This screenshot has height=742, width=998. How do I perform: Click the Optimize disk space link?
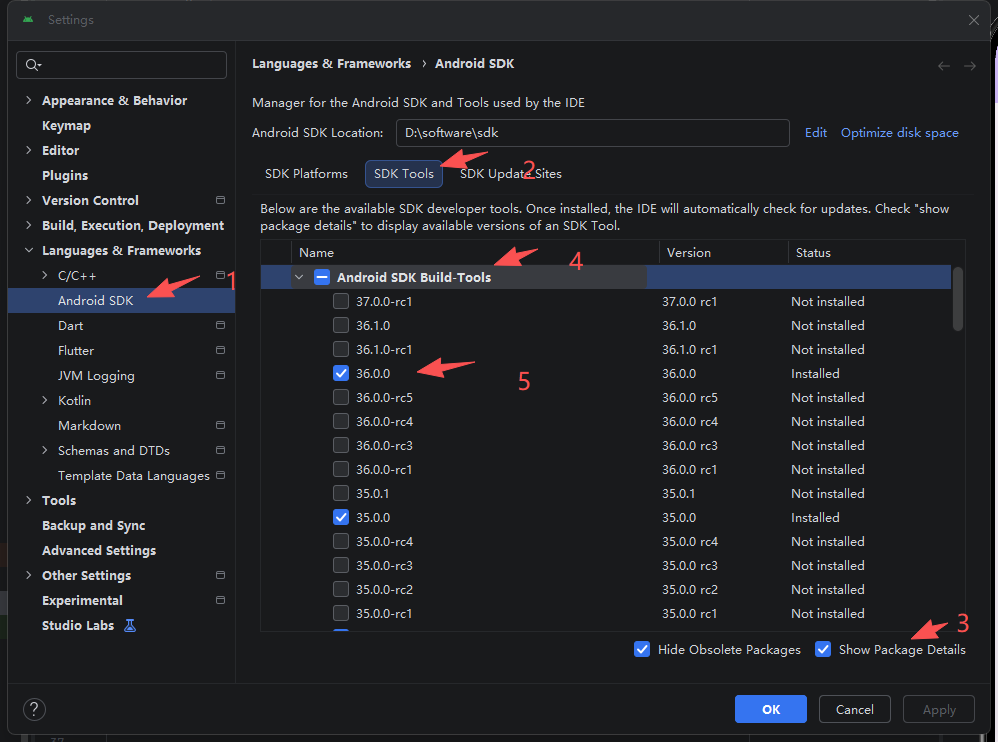[x=899, y=132]
